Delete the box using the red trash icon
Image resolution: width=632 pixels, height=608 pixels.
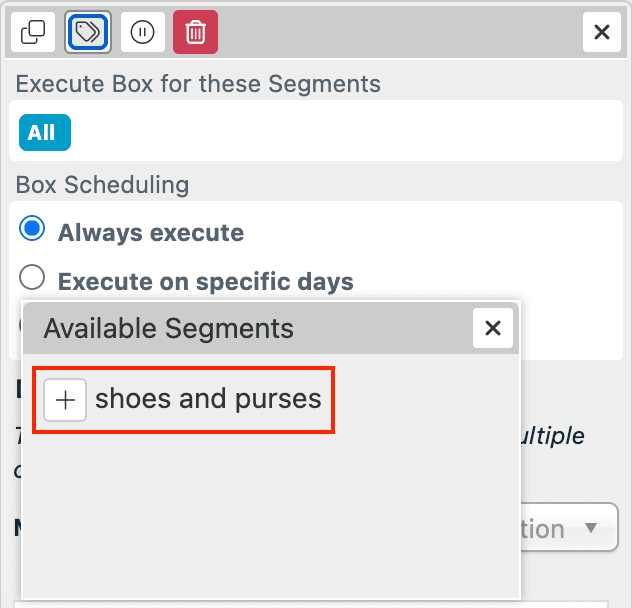[195, 33]
